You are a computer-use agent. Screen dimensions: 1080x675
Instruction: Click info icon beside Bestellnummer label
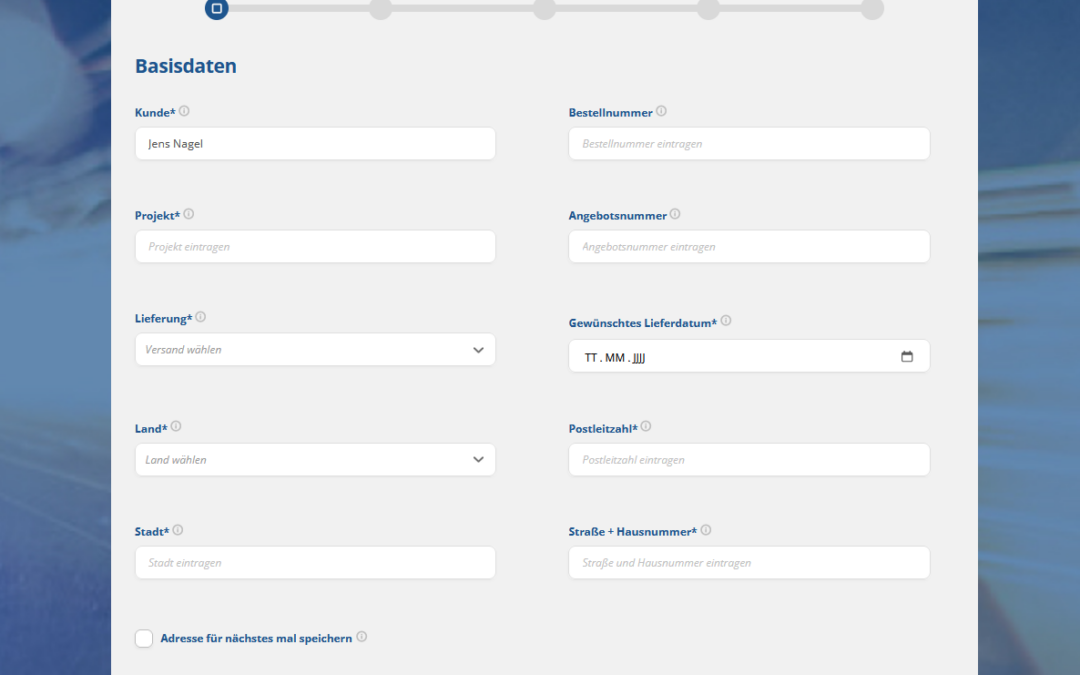(x=661, y=112)
